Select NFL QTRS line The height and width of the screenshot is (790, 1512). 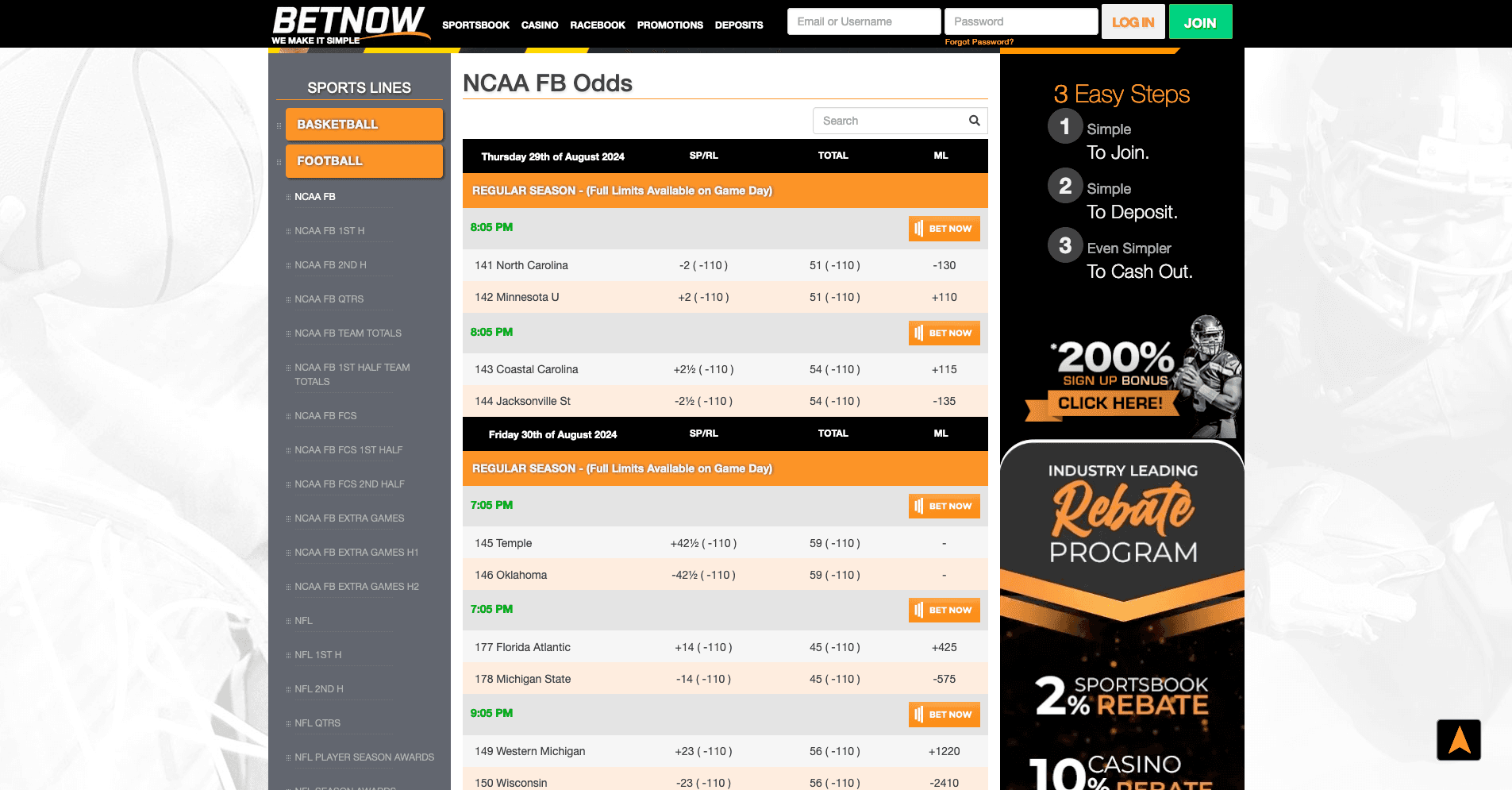click(x=317, y=723)
